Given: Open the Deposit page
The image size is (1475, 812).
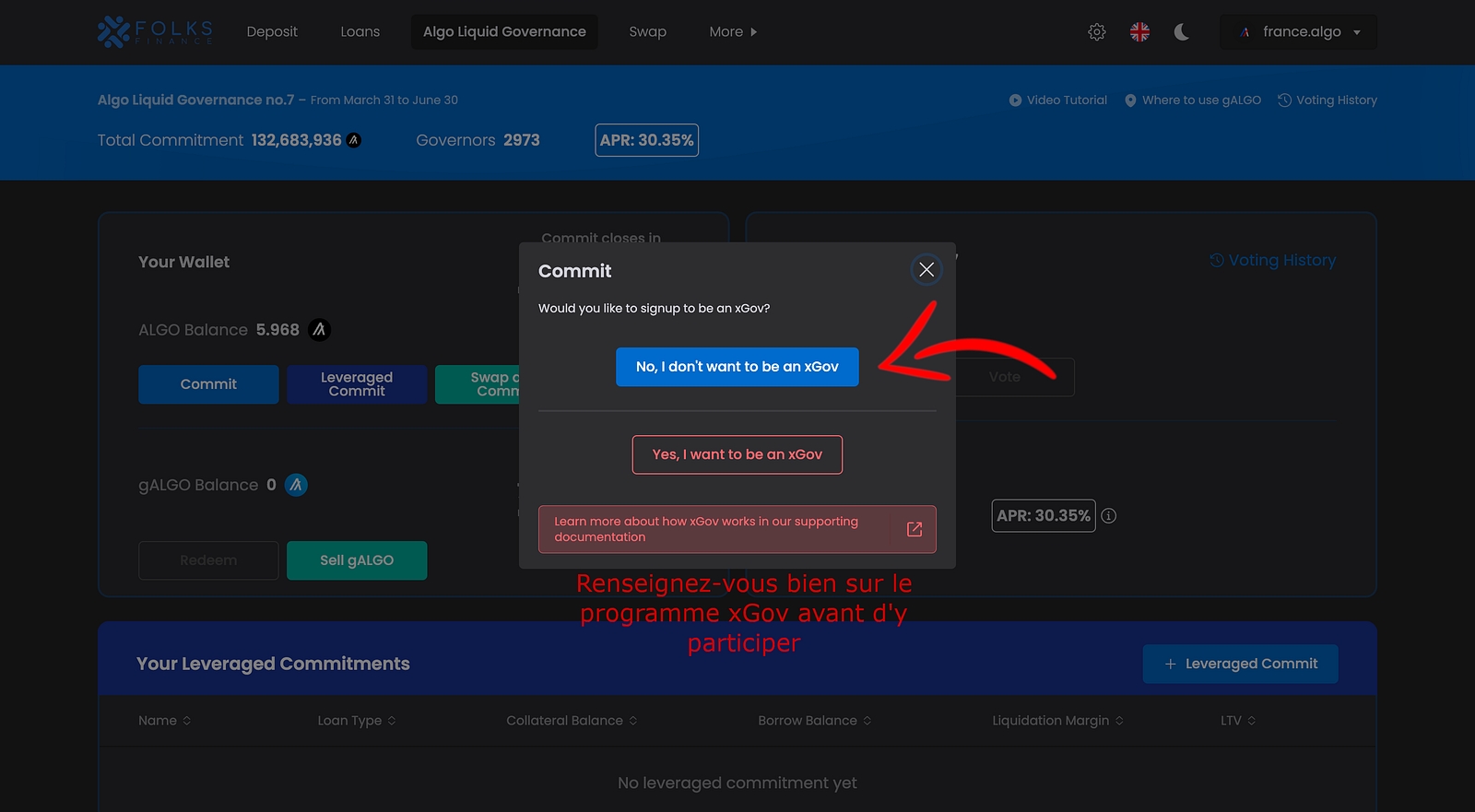Looking at the screenshot, I should [x=272, y=32].
